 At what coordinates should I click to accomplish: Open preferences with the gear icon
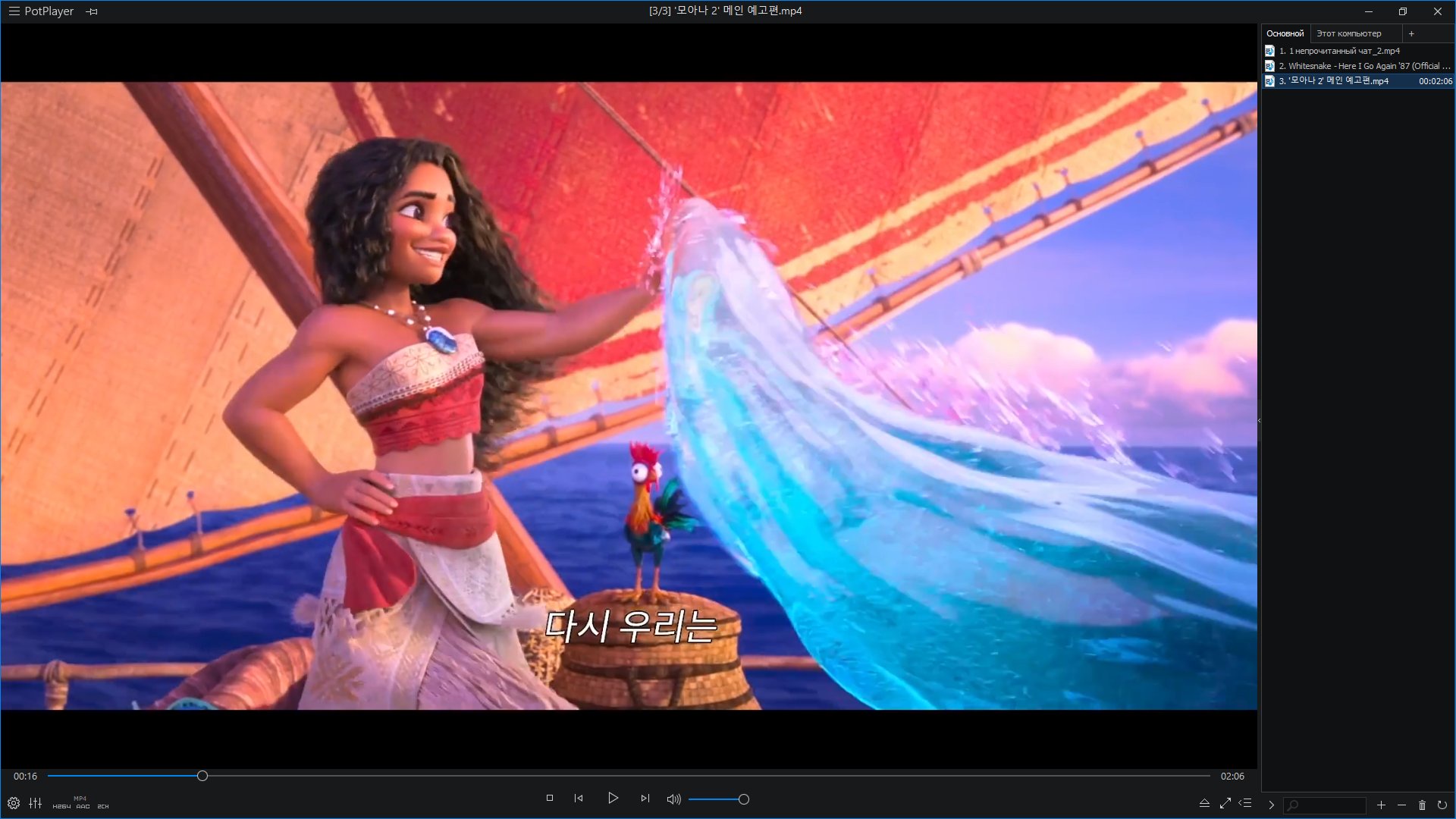(x=14, y=803)
